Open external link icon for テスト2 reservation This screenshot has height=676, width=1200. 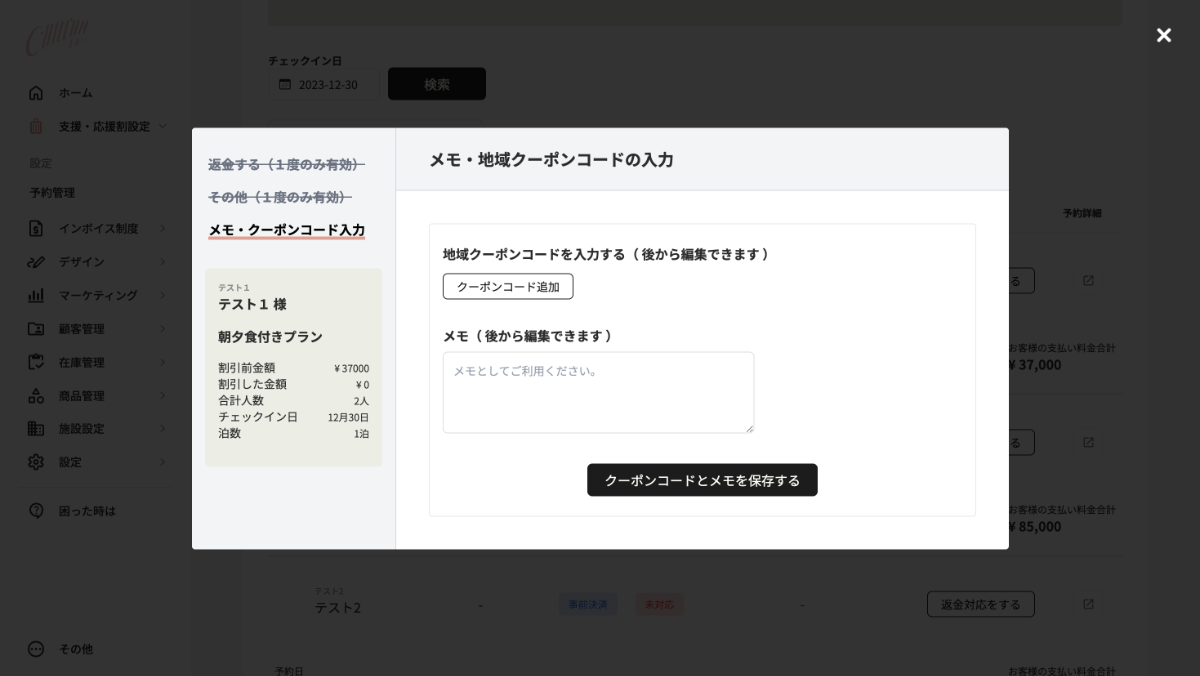pyautogui.click(x=1088, y=604)
